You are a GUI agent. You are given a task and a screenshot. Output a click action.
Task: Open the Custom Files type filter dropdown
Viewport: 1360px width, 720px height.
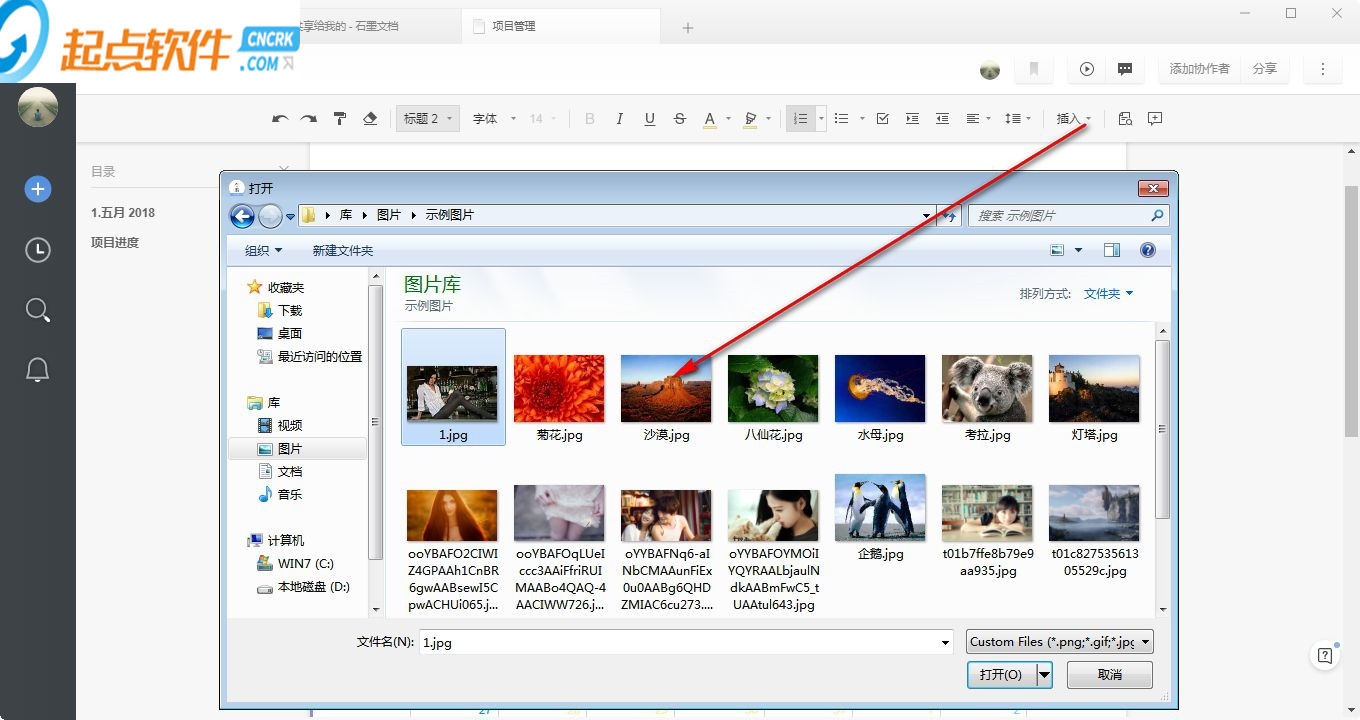tap(1060, 642)
